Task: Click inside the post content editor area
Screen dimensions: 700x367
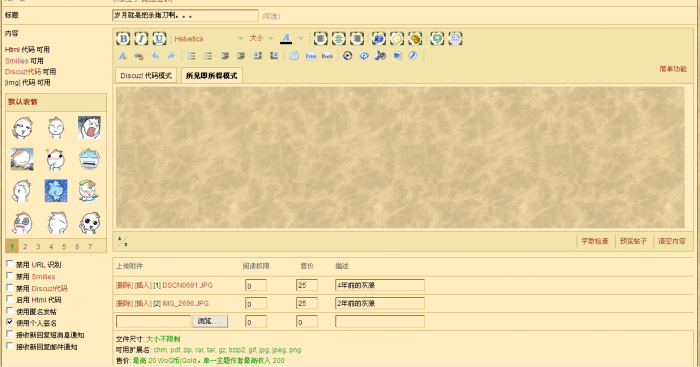Action: pyautogui.click(x=400, y=158)
